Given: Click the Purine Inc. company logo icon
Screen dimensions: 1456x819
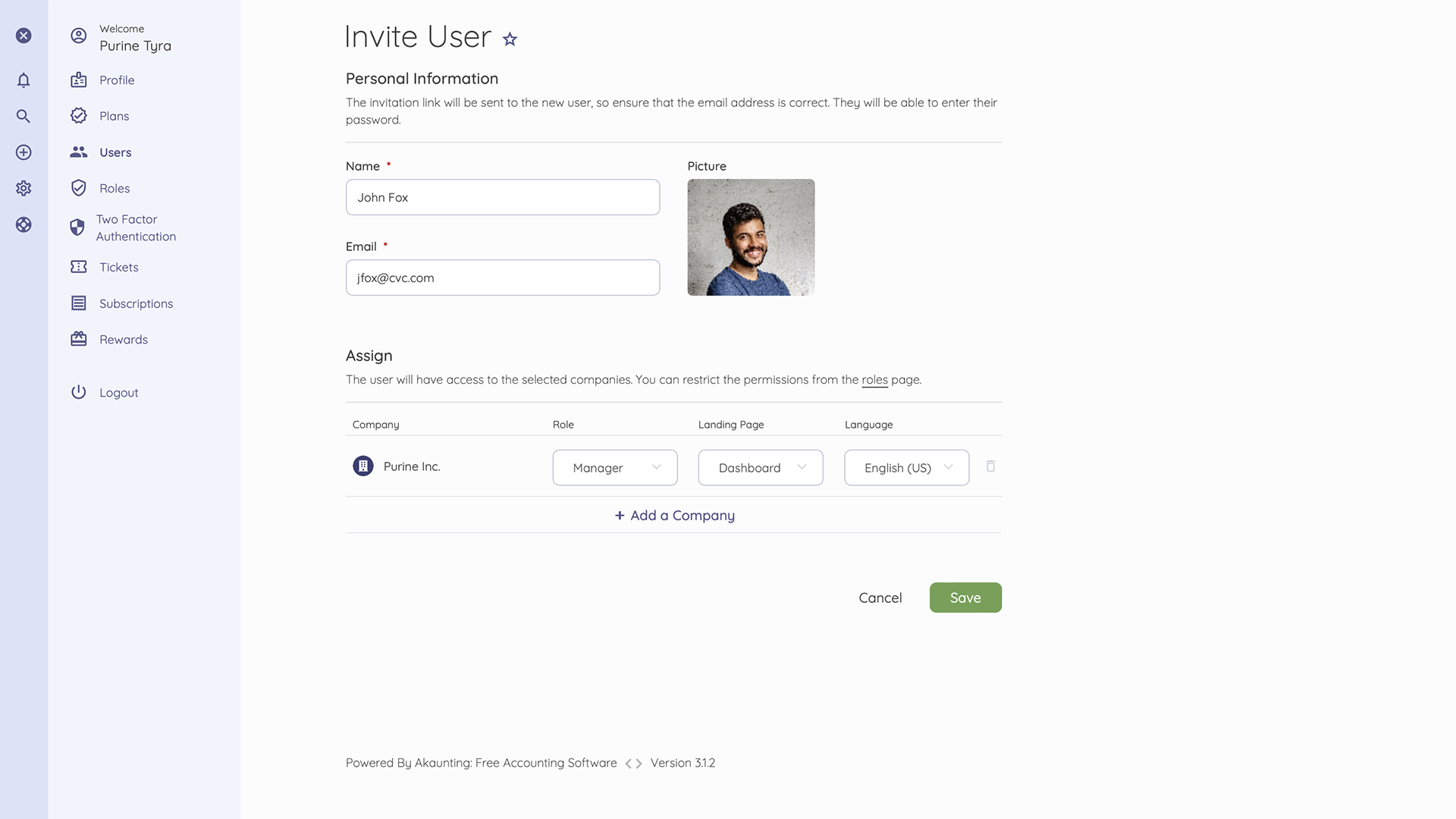Looking at the screenshot, I should (x=363, y=466).
